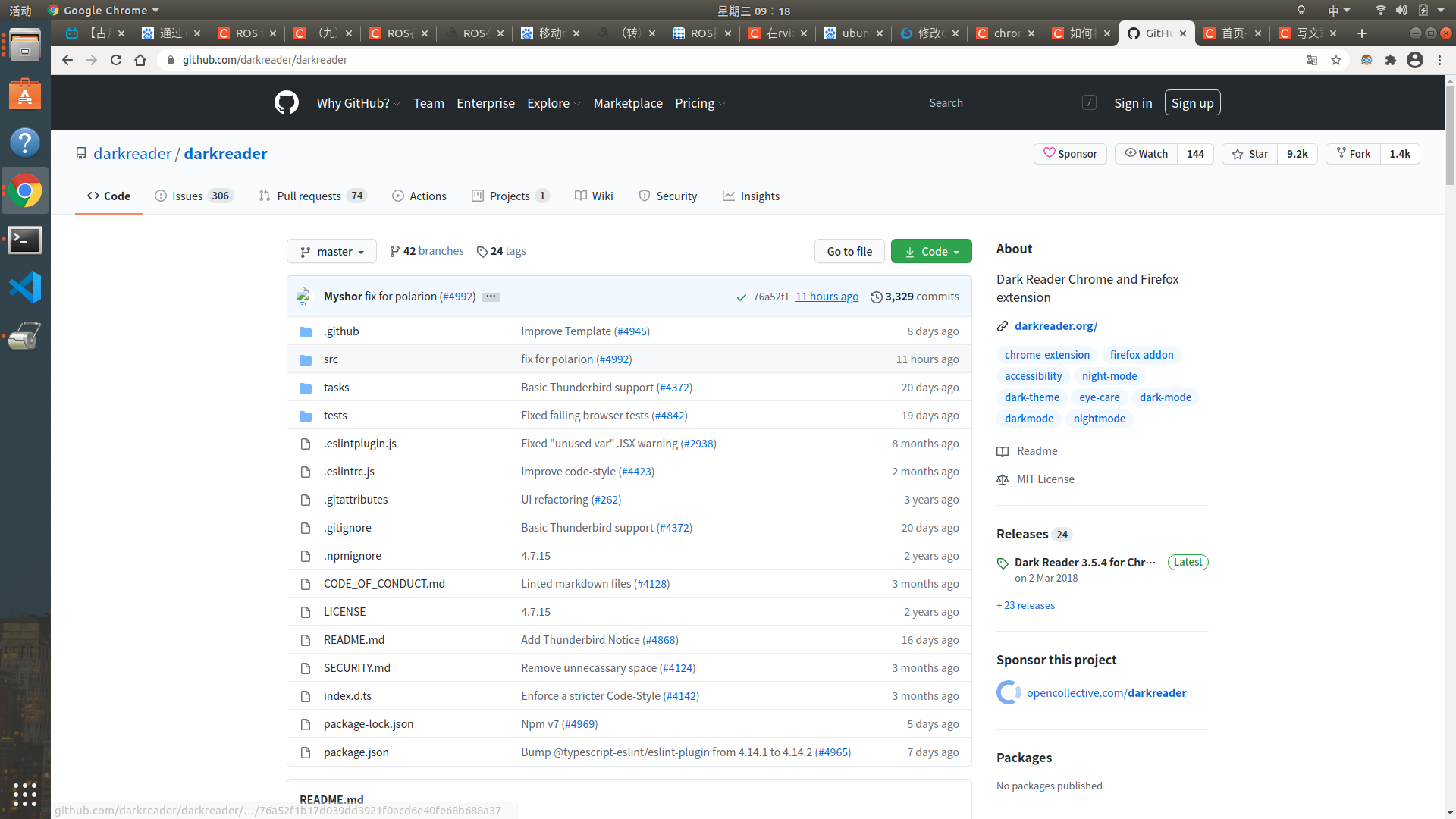This screenshot has height=819, width=1456.
Task: Sponsor the project with heart button
Action: tap(1070, 154)
